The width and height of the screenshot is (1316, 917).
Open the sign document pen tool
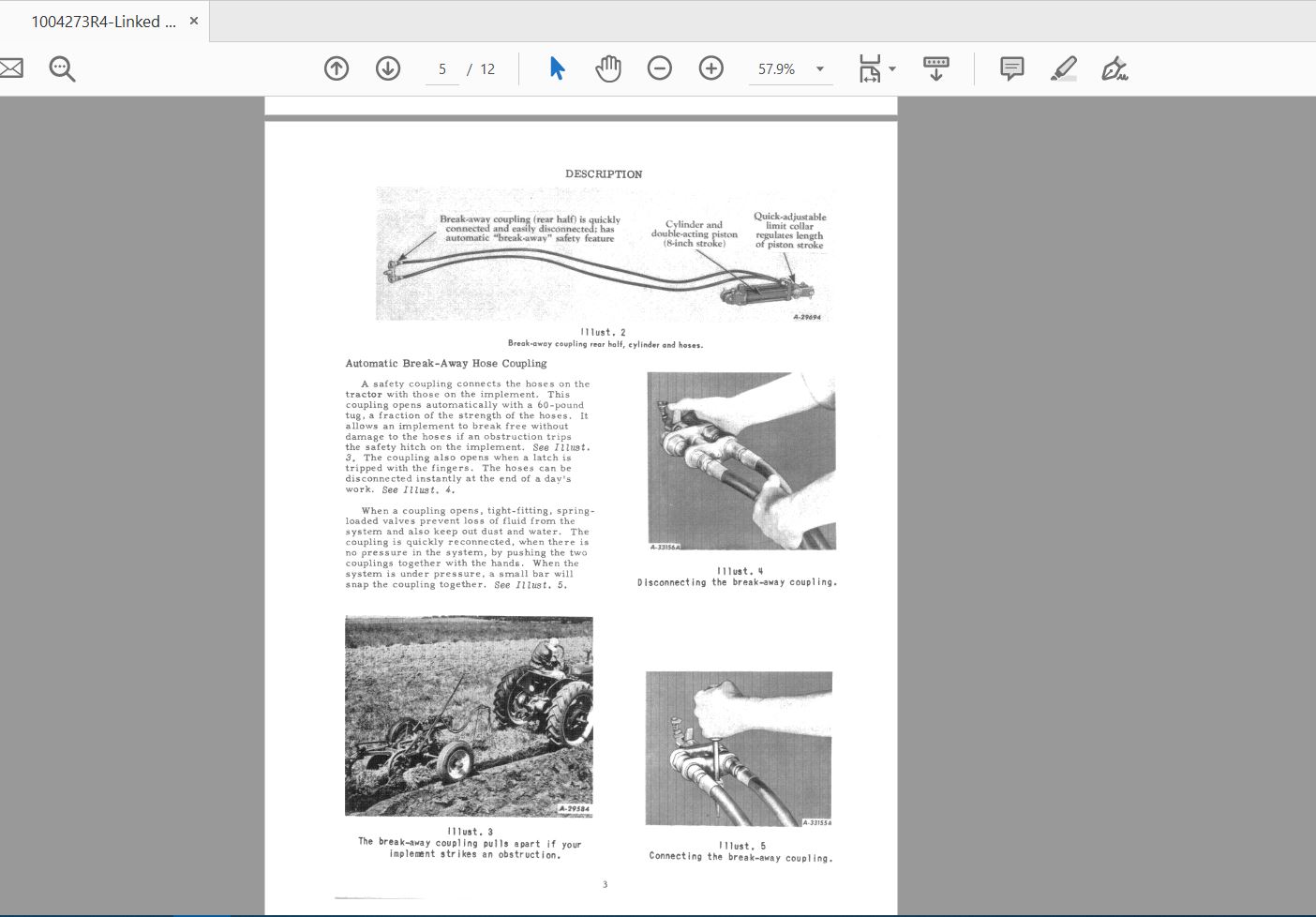click(x=1114, y=68)
